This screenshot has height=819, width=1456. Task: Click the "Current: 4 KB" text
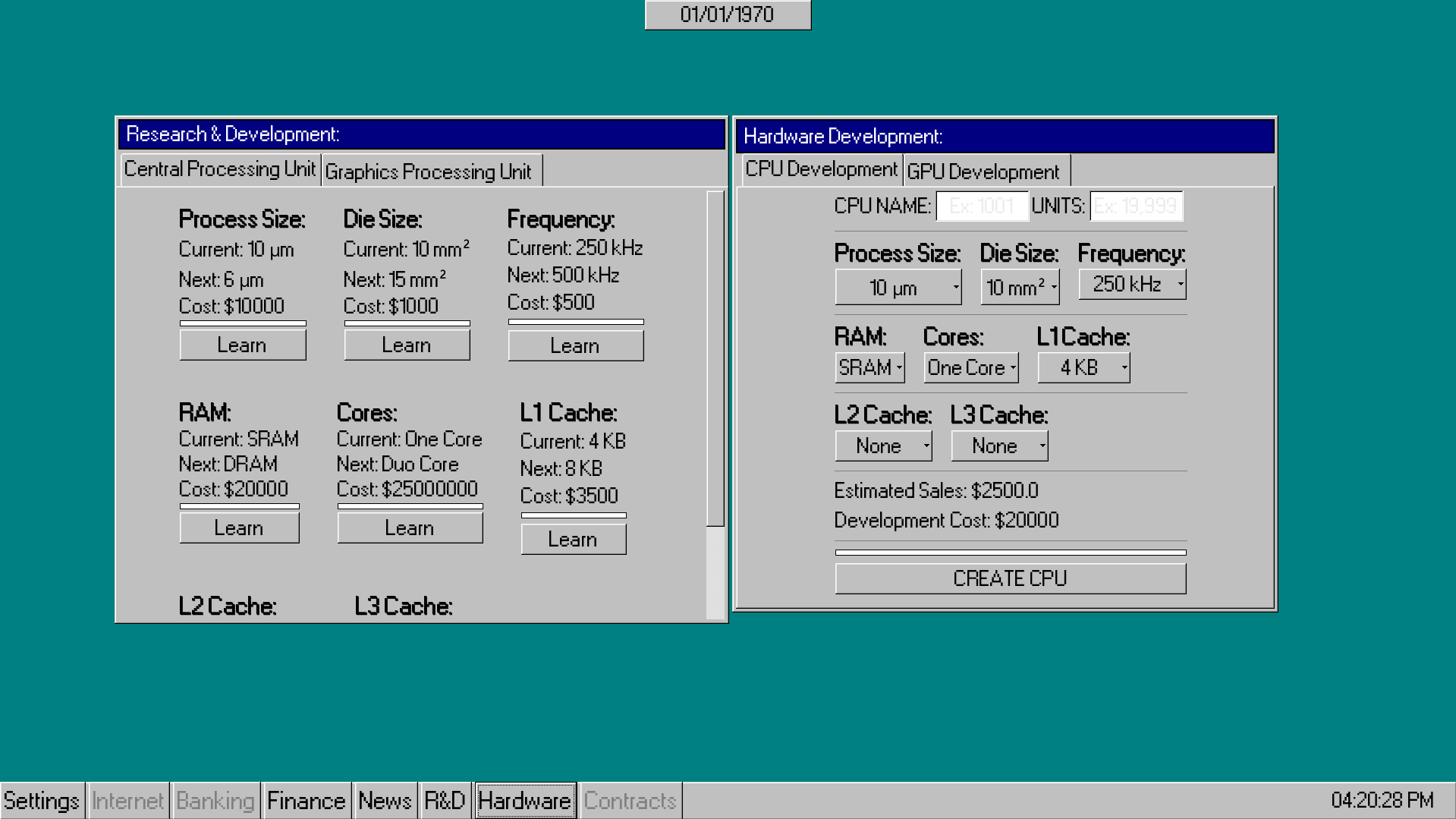573,442
